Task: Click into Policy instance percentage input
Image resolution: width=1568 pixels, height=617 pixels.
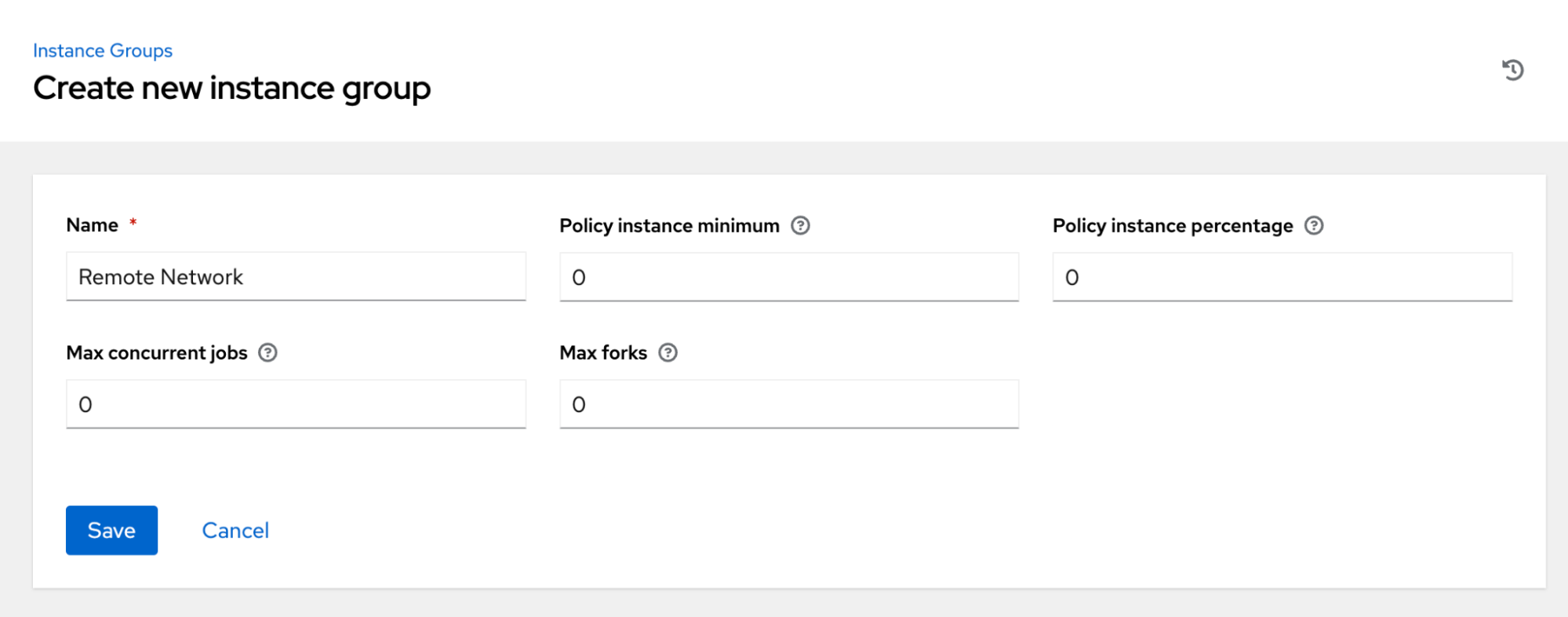Action: 1282,277
